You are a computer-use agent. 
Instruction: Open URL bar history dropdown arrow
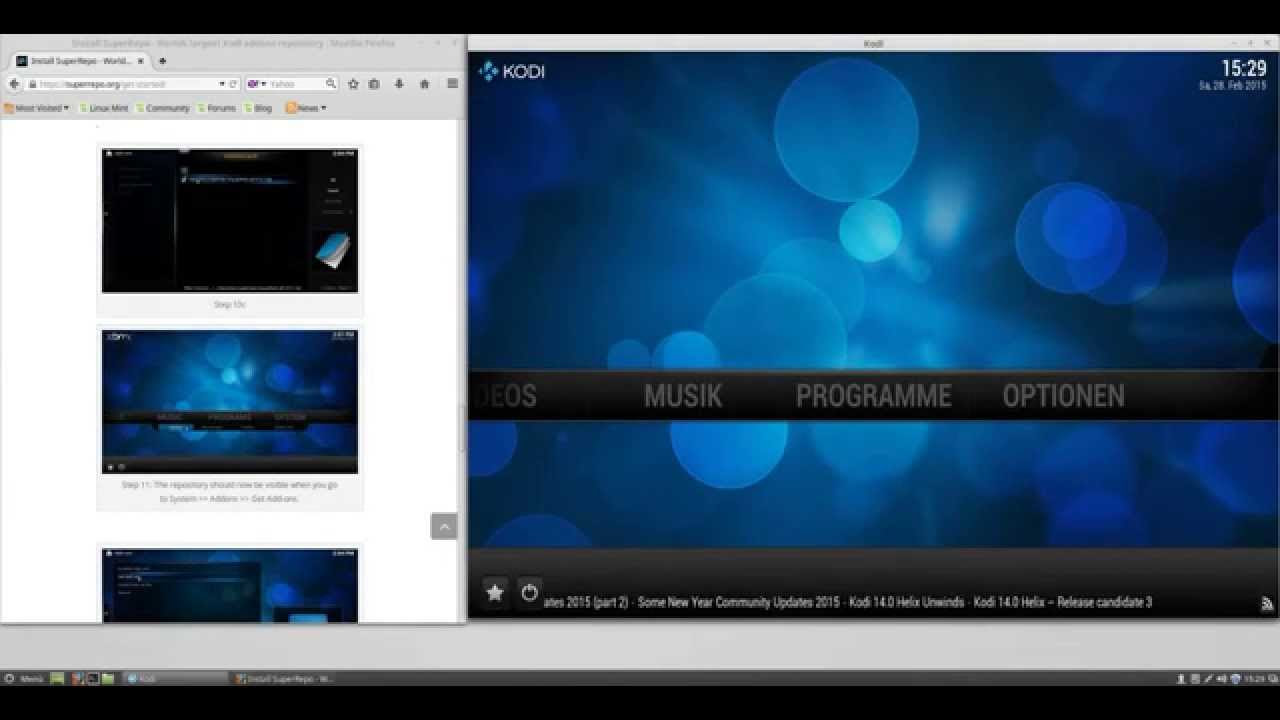(222, 84)
